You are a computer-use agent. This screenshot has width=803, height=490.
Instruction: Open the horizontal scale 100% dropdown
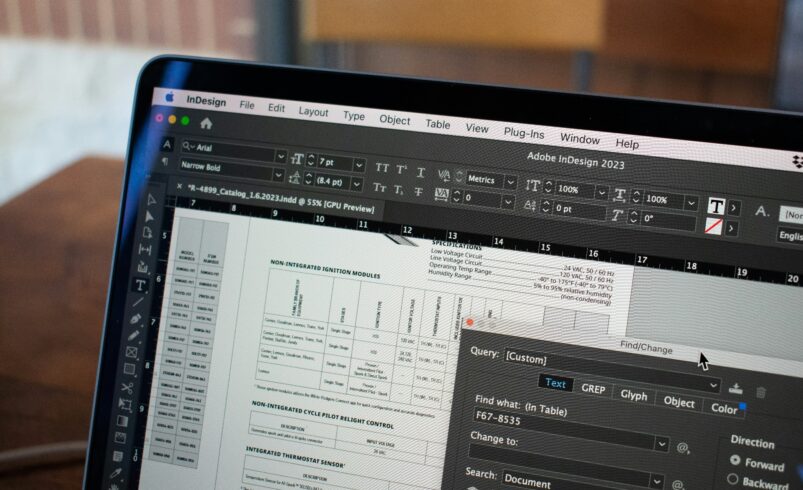point(691,203)
